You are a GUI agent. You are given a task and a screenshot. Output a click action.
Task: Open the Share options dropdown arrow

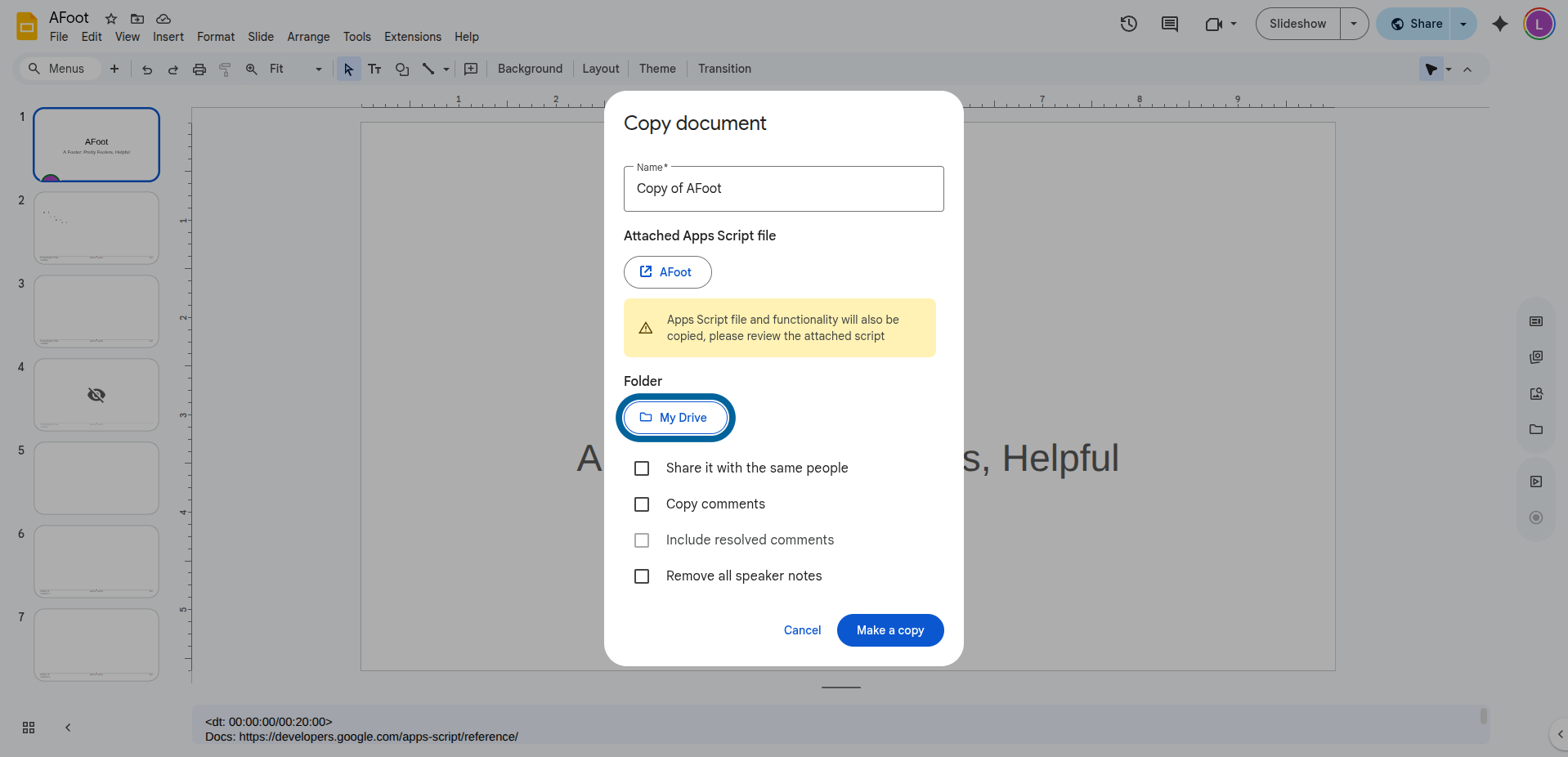tap(1463, 24)
